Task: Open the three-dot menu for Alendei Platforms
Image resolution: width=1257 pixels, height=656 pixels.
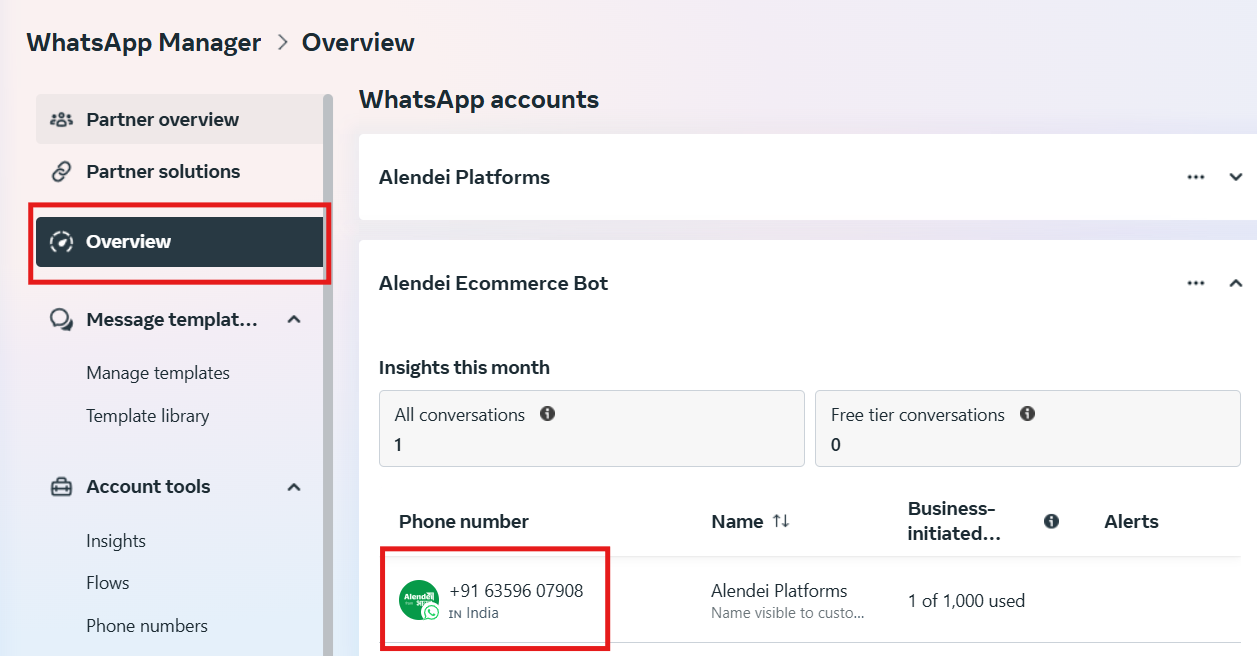Action: click(x=1196, y=177)
